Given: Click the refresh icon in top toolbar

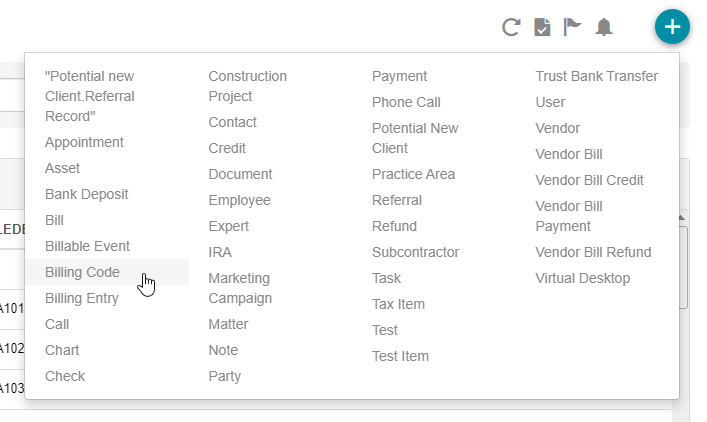Looking at the screenshot, I should point(511,27).
